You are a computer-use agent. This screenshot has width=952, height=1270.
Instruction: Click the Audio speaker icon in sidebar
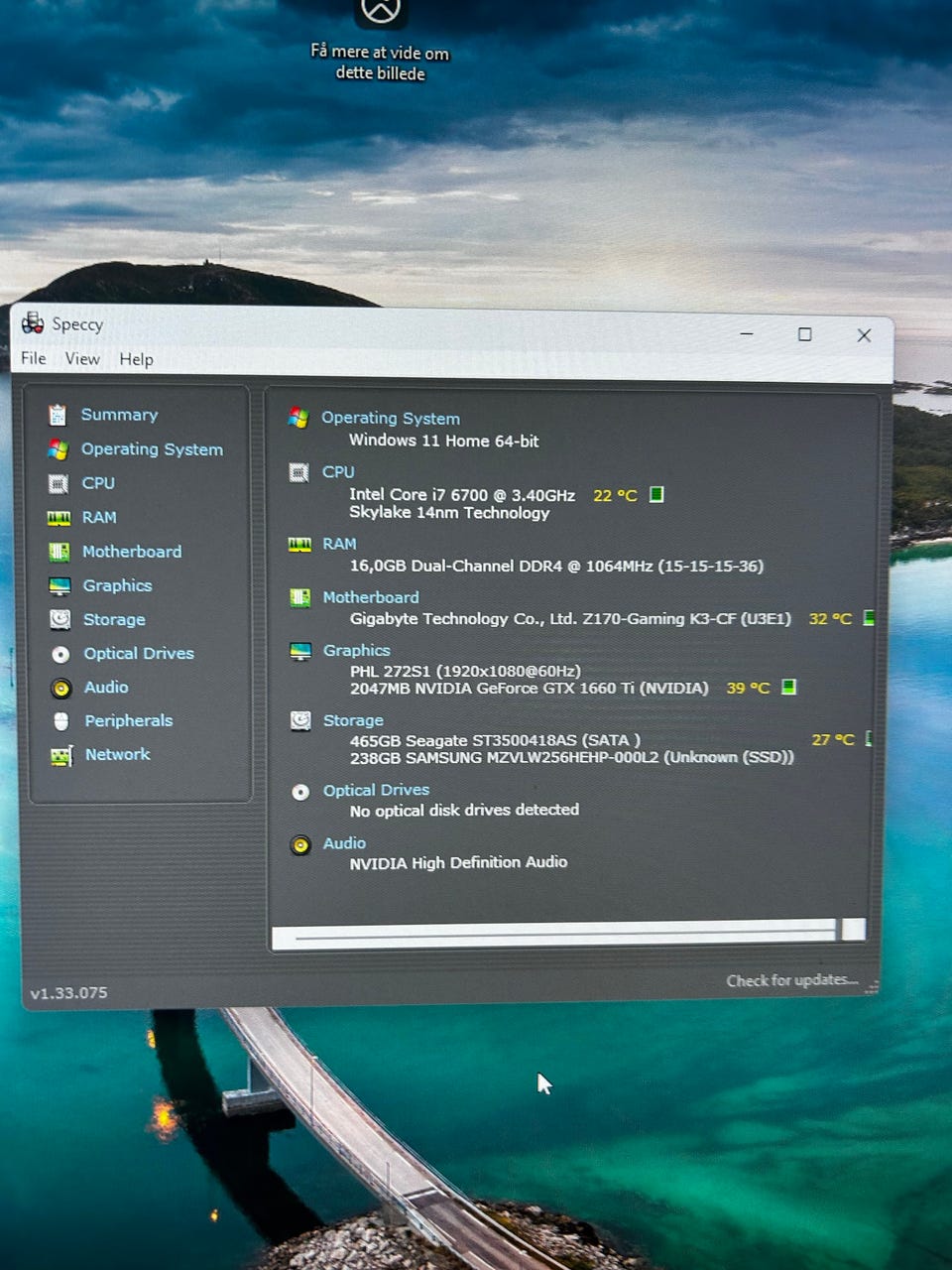click(x=60, y=688)
